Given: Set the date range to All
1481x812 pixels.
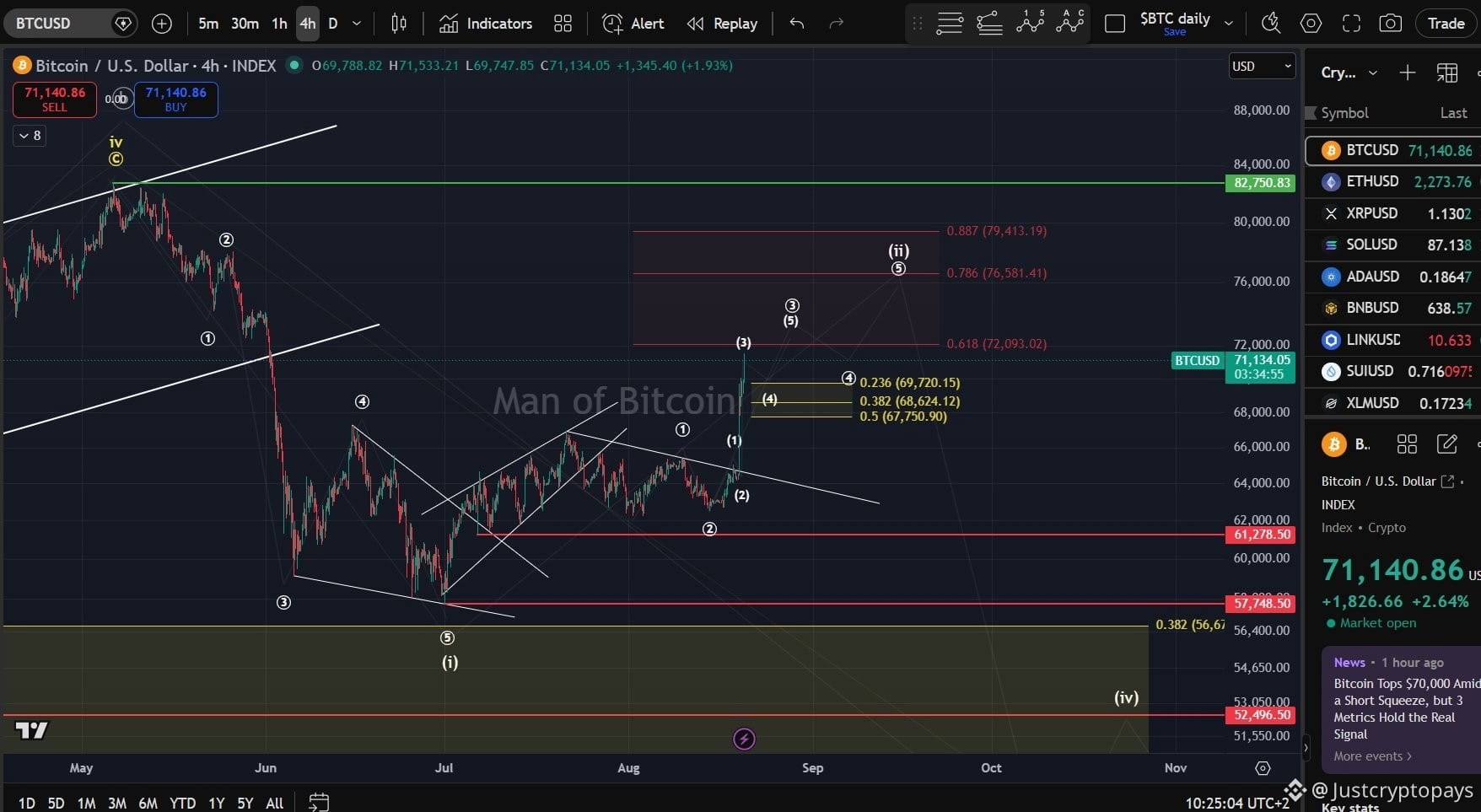Looking at the screenshot, I should point(274,803).
